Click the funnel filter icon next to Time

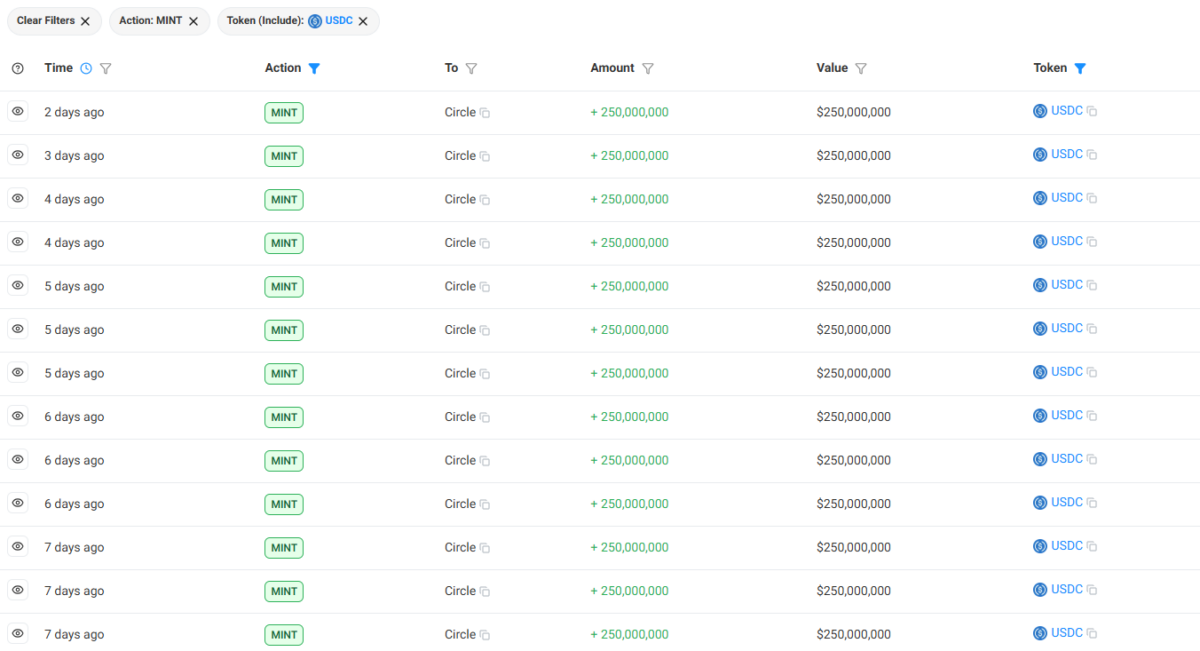[x=106, y=67]
